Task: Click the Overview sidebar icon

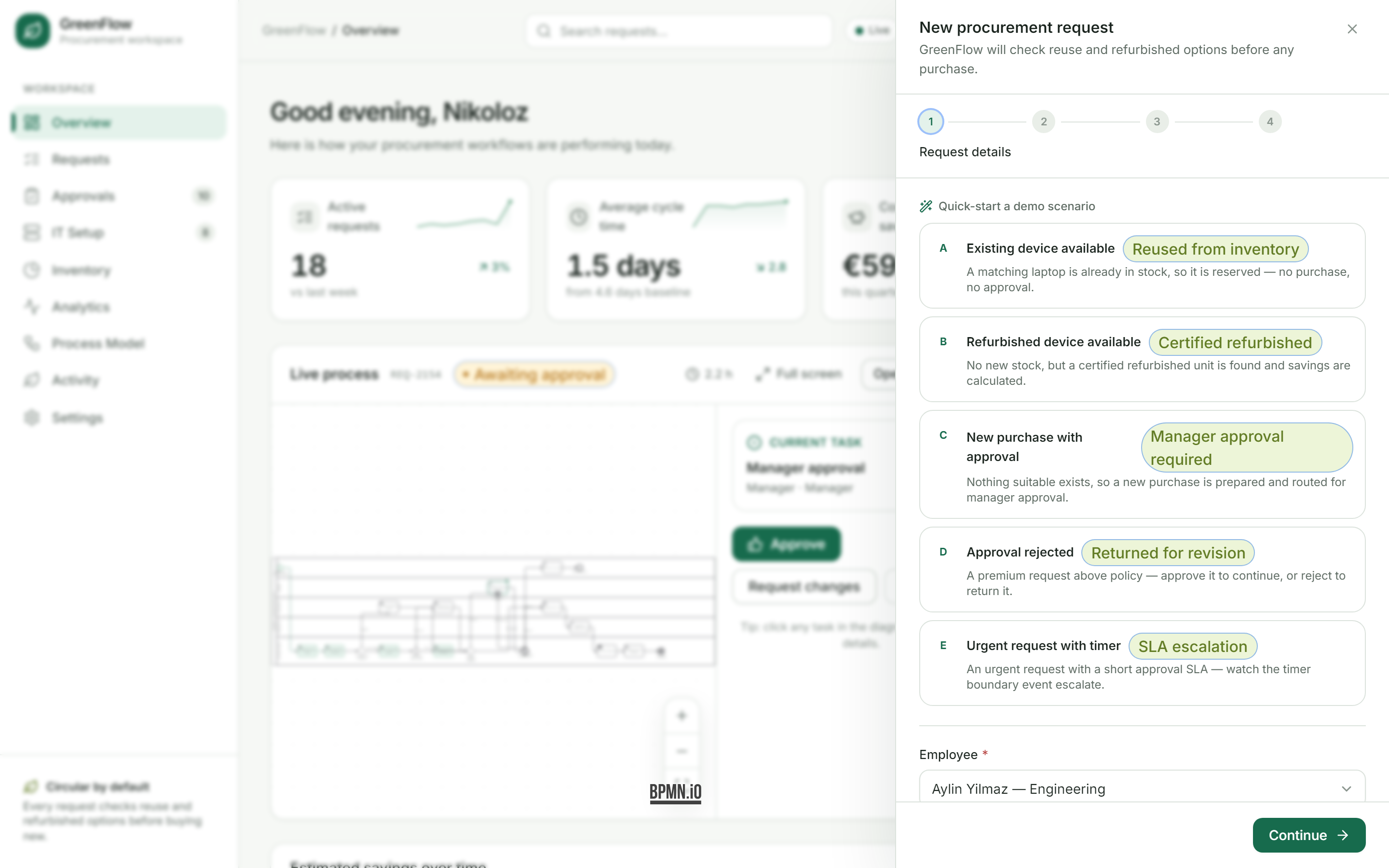Action: pyautogui.click(x=32, y=122)
